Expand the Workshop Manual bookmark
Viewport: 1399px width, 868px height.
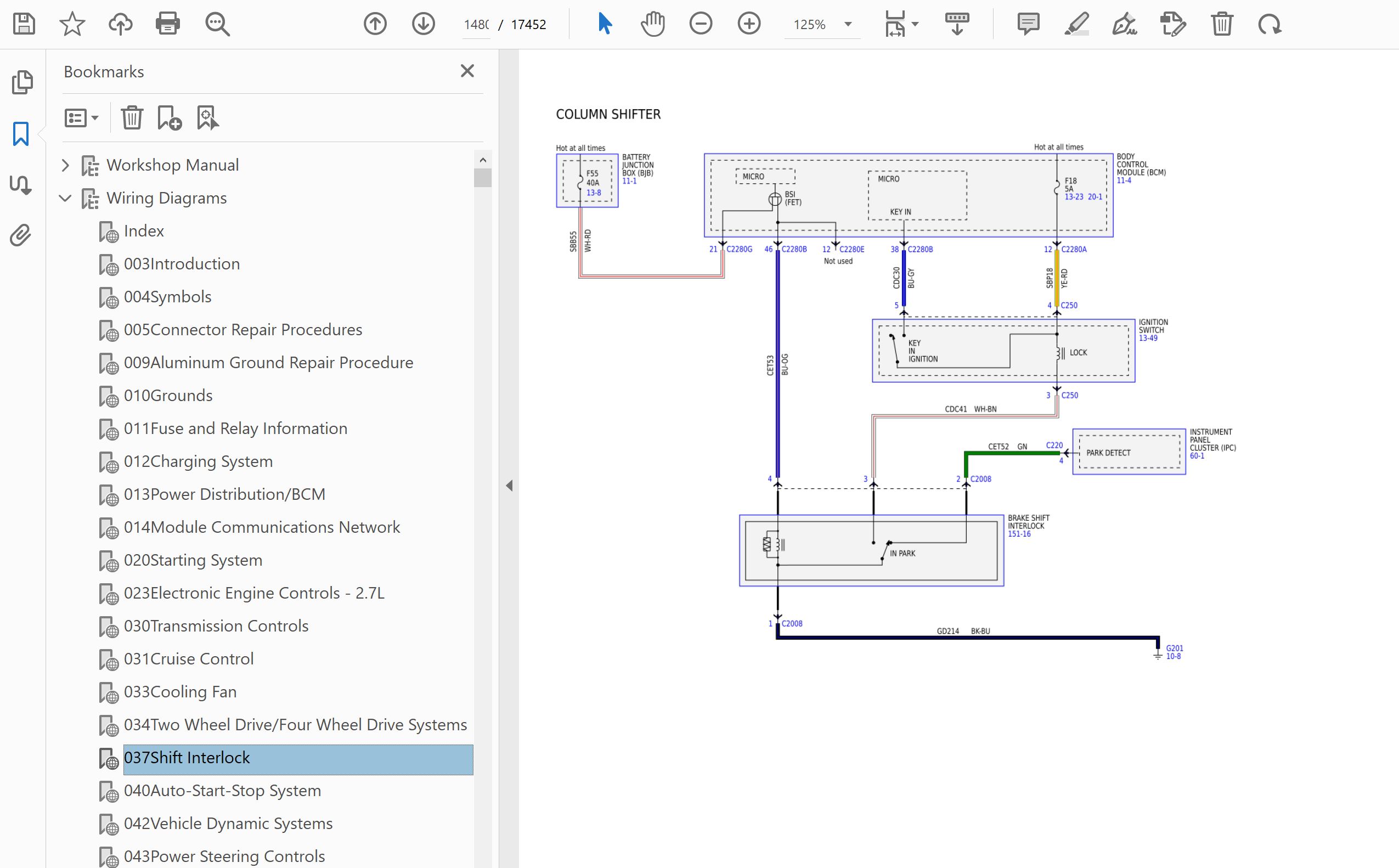tap(65, 165)
